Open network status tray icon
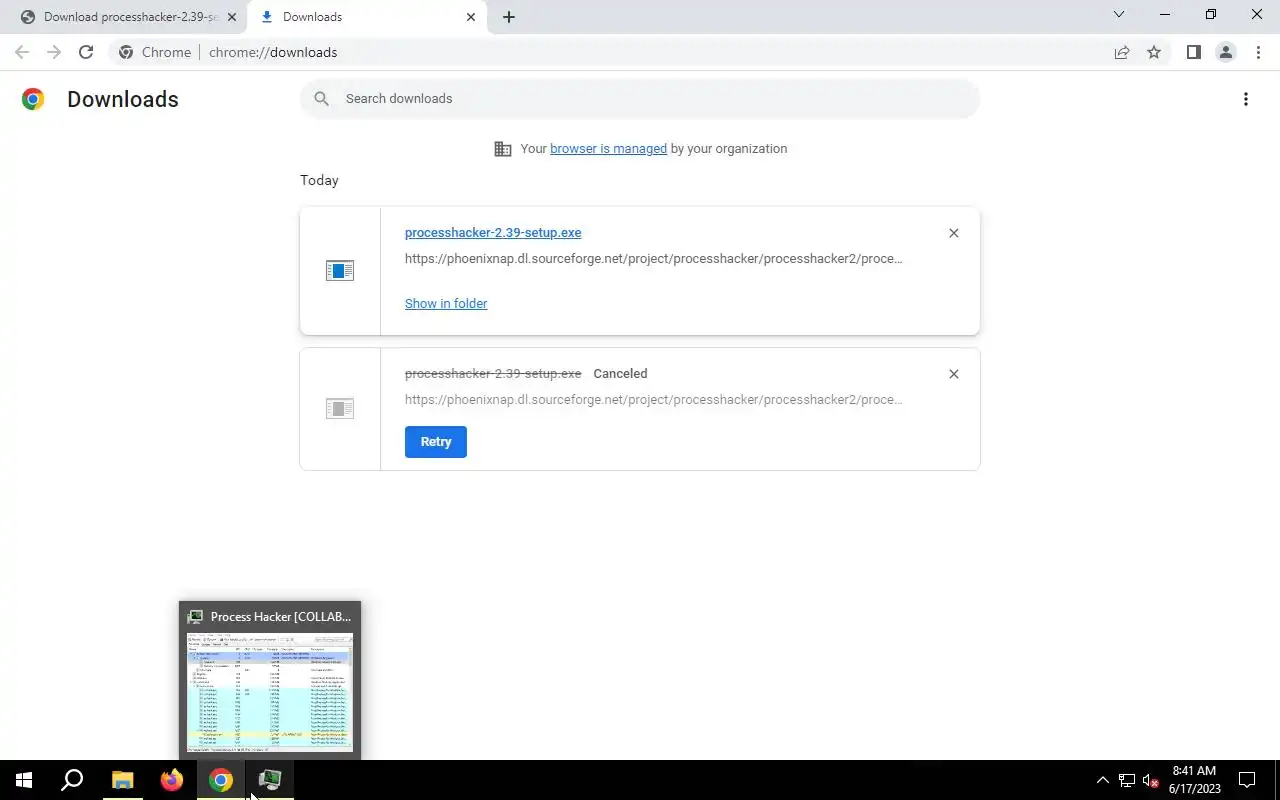 1127,780
